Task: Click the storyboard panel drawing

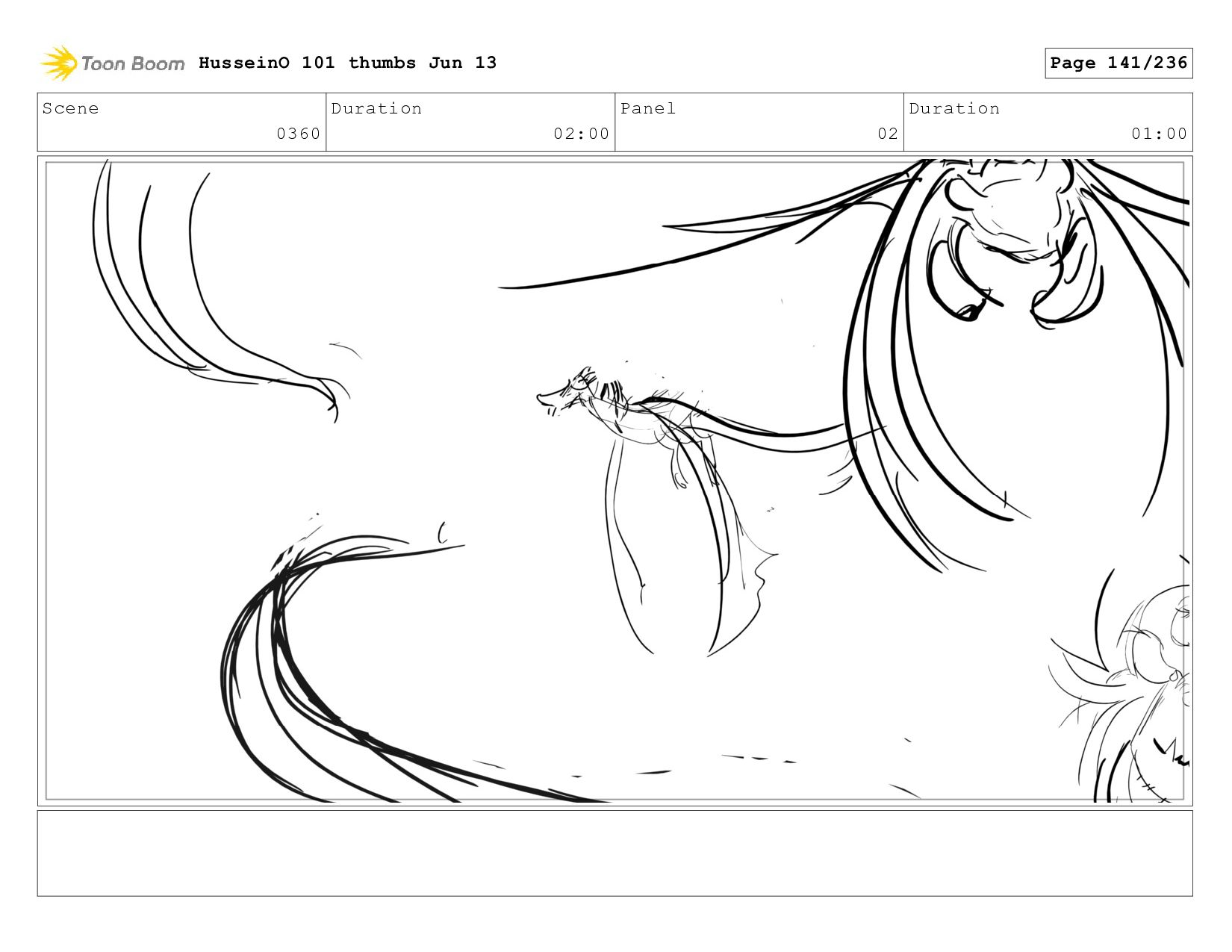Action: point(615,481)
